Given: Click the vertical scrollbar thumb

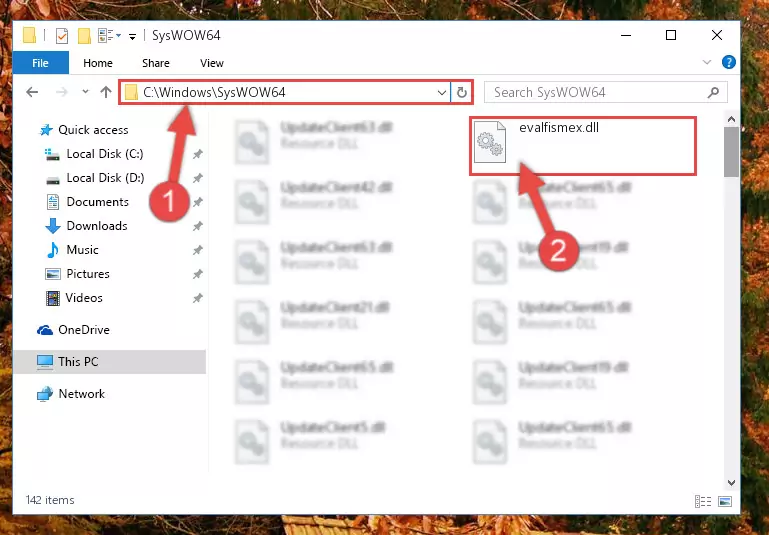Looking at the screenshot, I should (731, 152).
